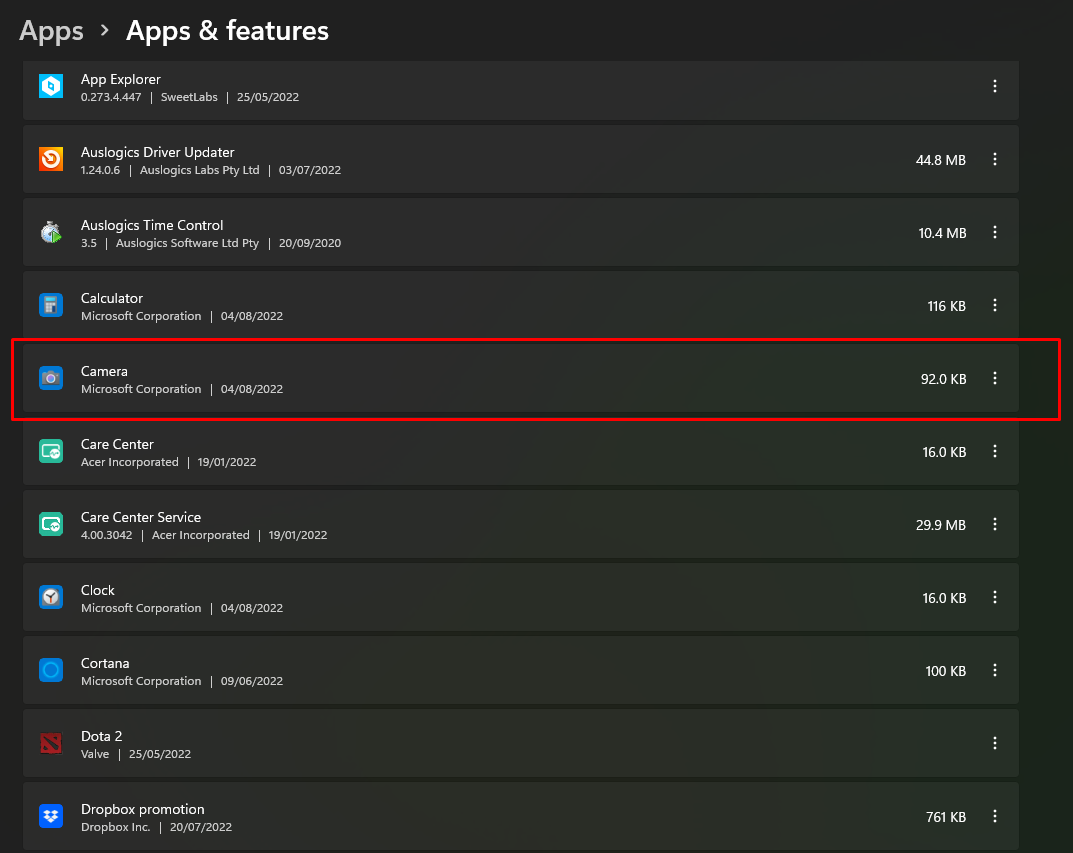The height and width of the screenshot is (853, 1073).
Task: Click the 761 KB size value
Action: pos(946,817)
